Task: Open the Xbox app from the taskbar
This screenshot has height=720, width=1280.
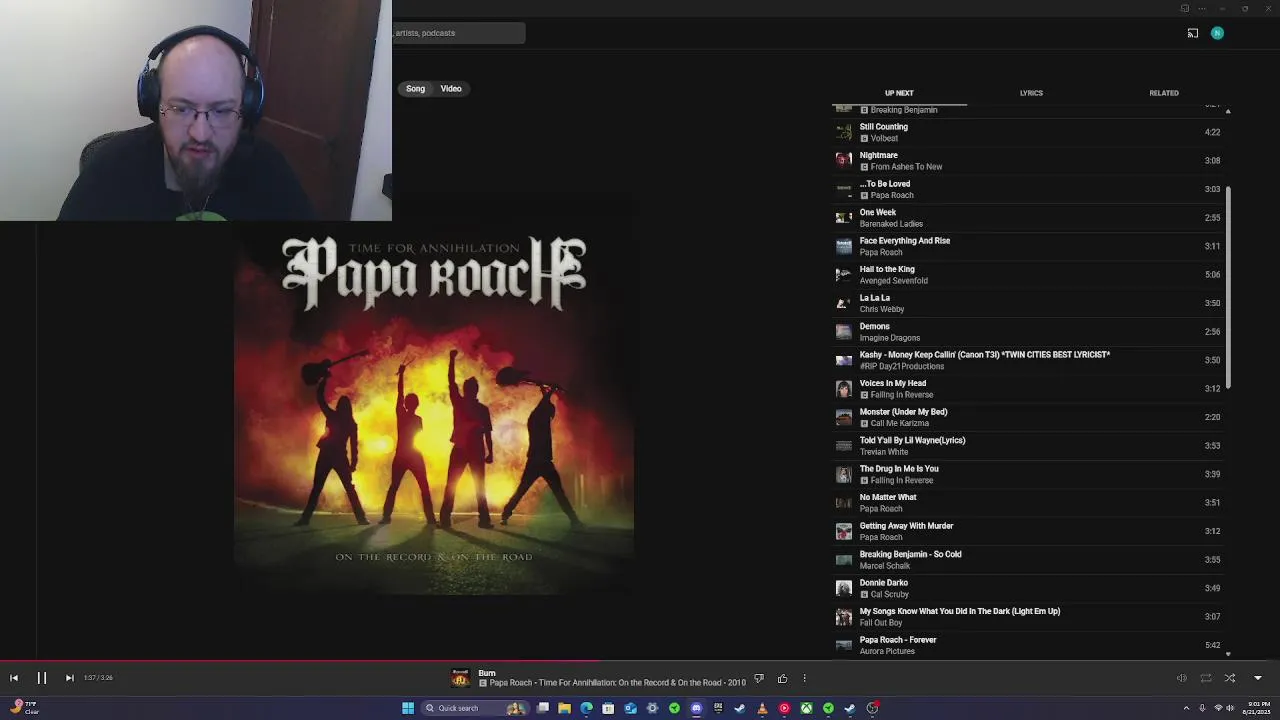Action: pos(806,708)
